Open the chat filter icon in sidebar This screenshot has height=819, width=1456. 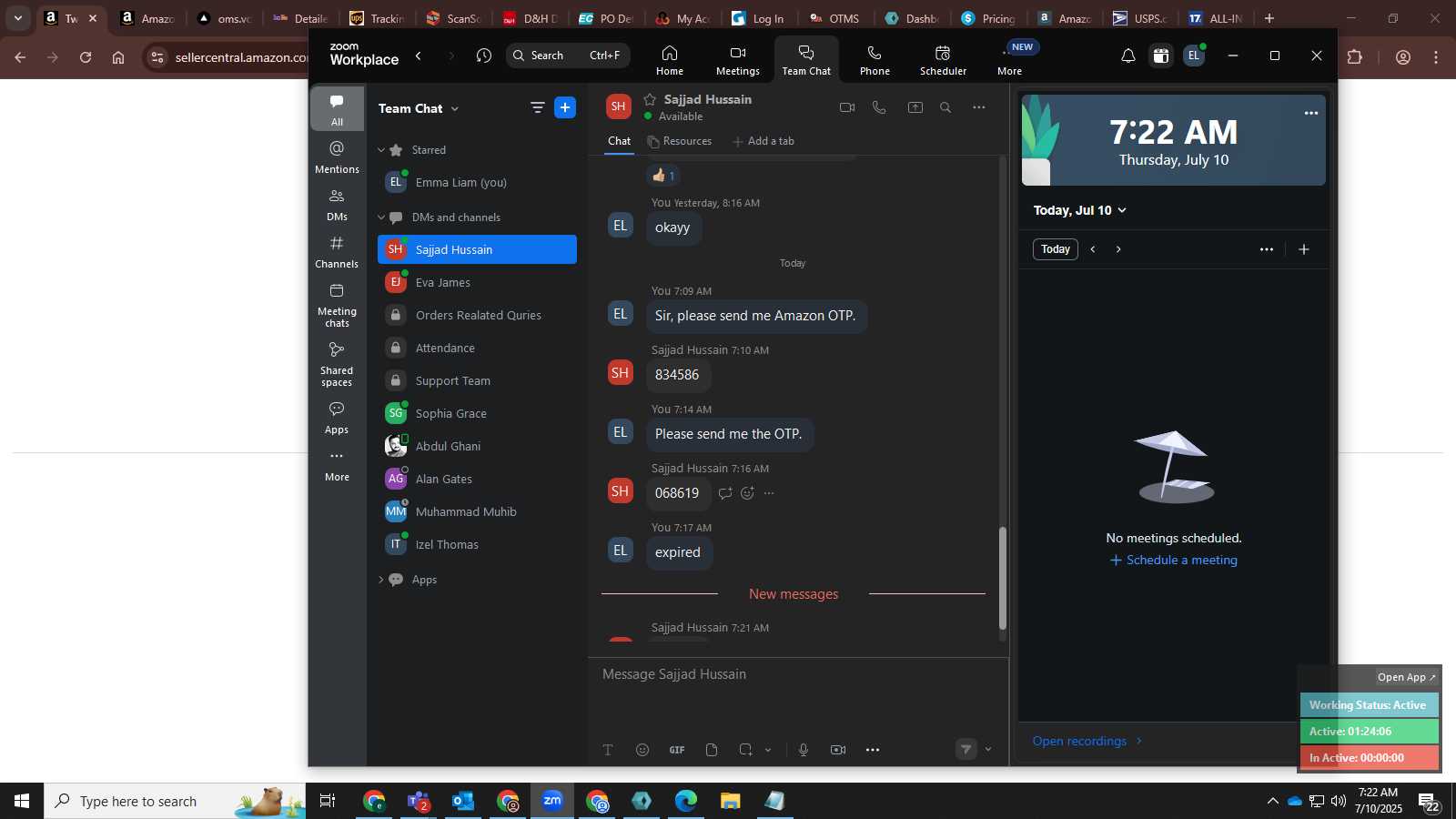tap(538, 107)
